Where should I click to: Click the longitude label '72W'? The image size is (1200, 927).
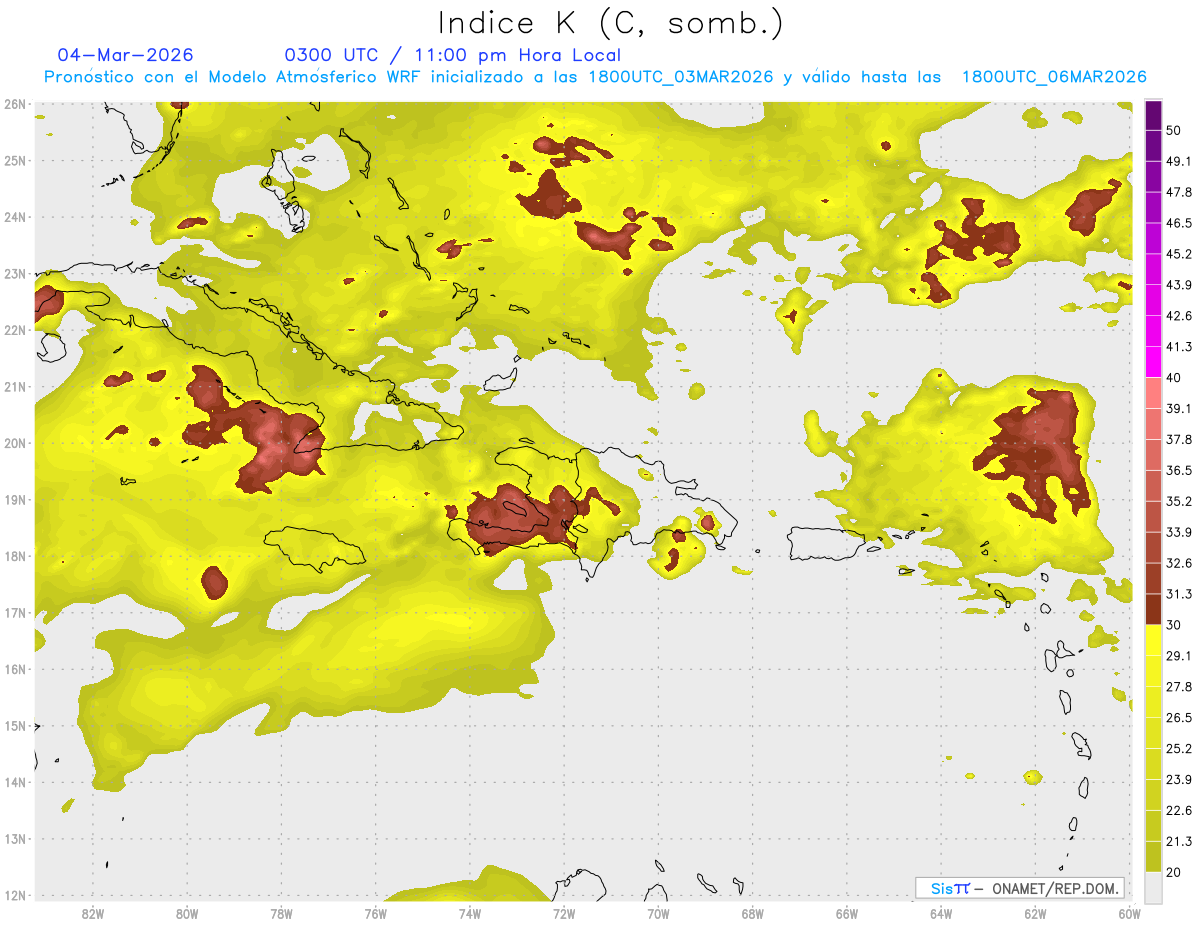564,913
